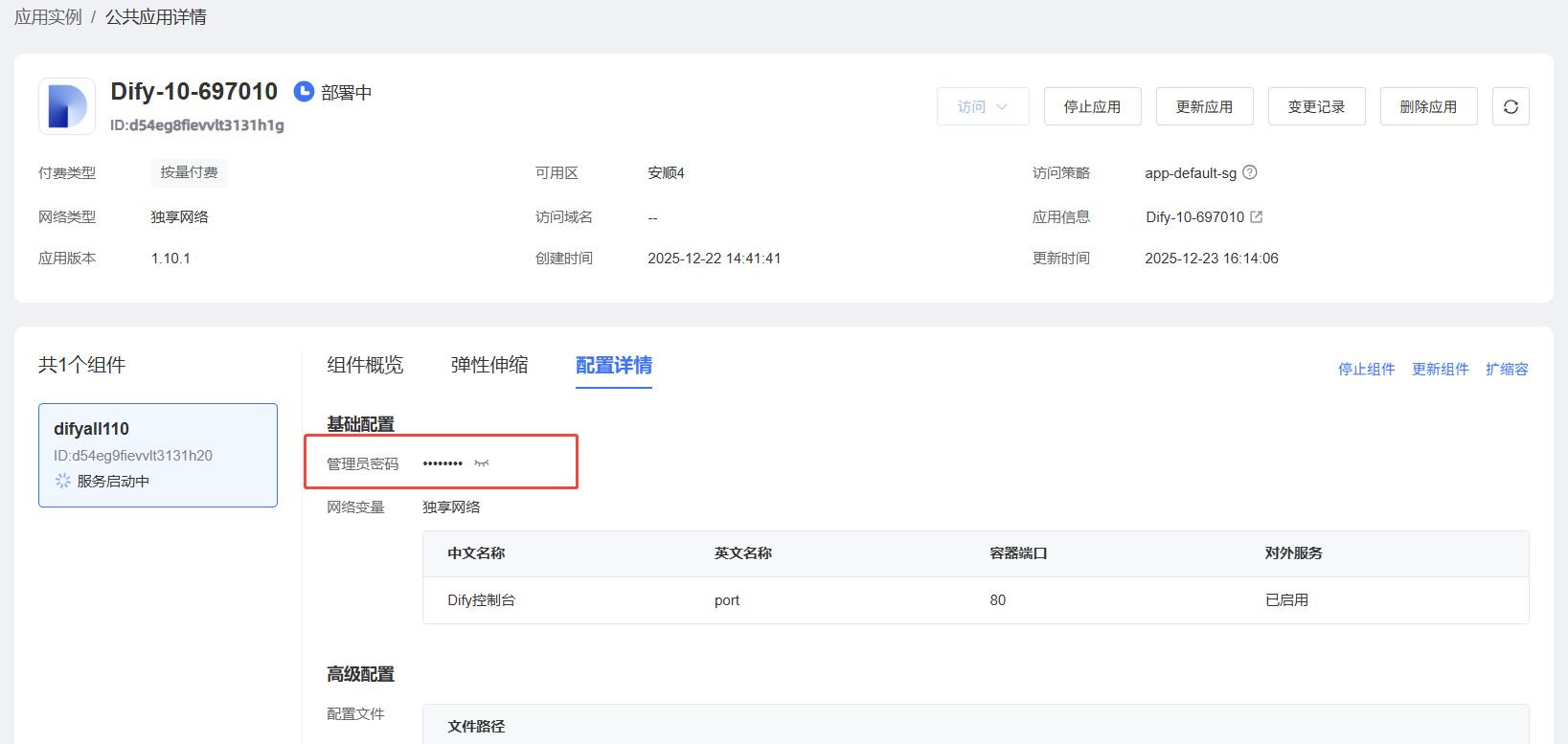Open the 访问 dropdown menu
This screenshot has width=1568, height=744.
(x=983, y=106)
